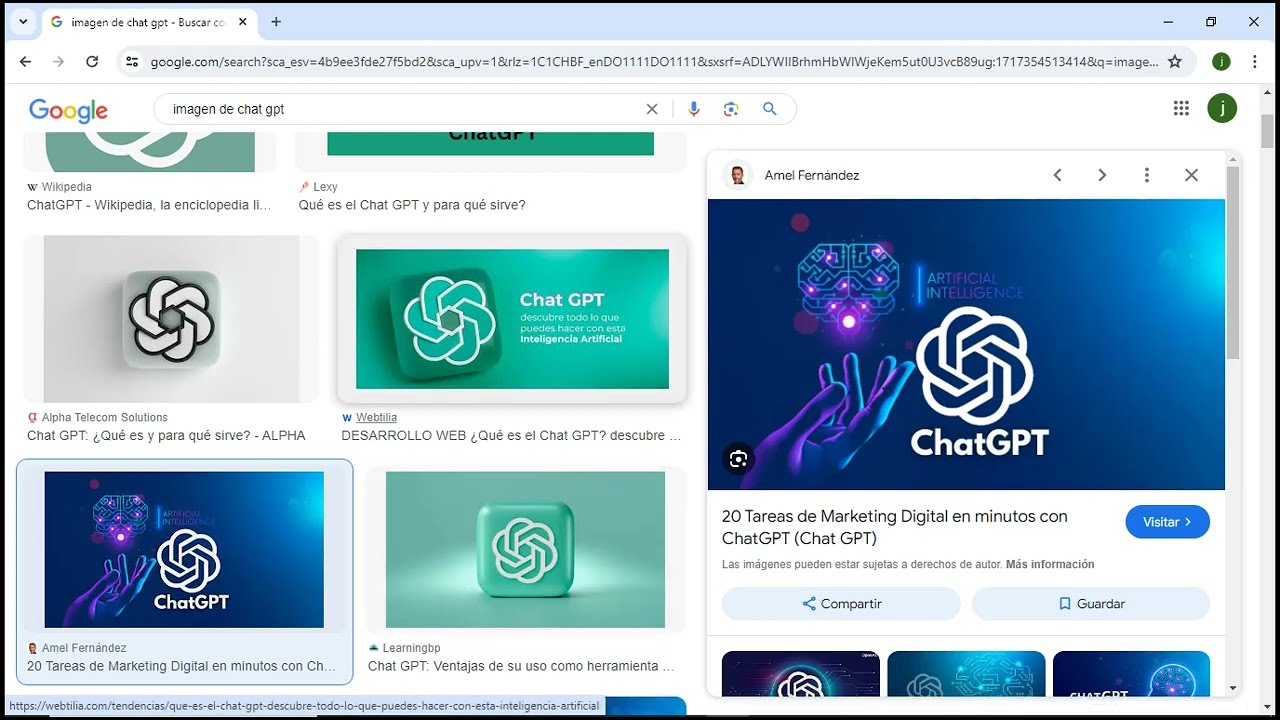This screenshot has width=1280, height=720.
Task: Open the green cube Learningbp thumbnail
Action: coord(525,550)
